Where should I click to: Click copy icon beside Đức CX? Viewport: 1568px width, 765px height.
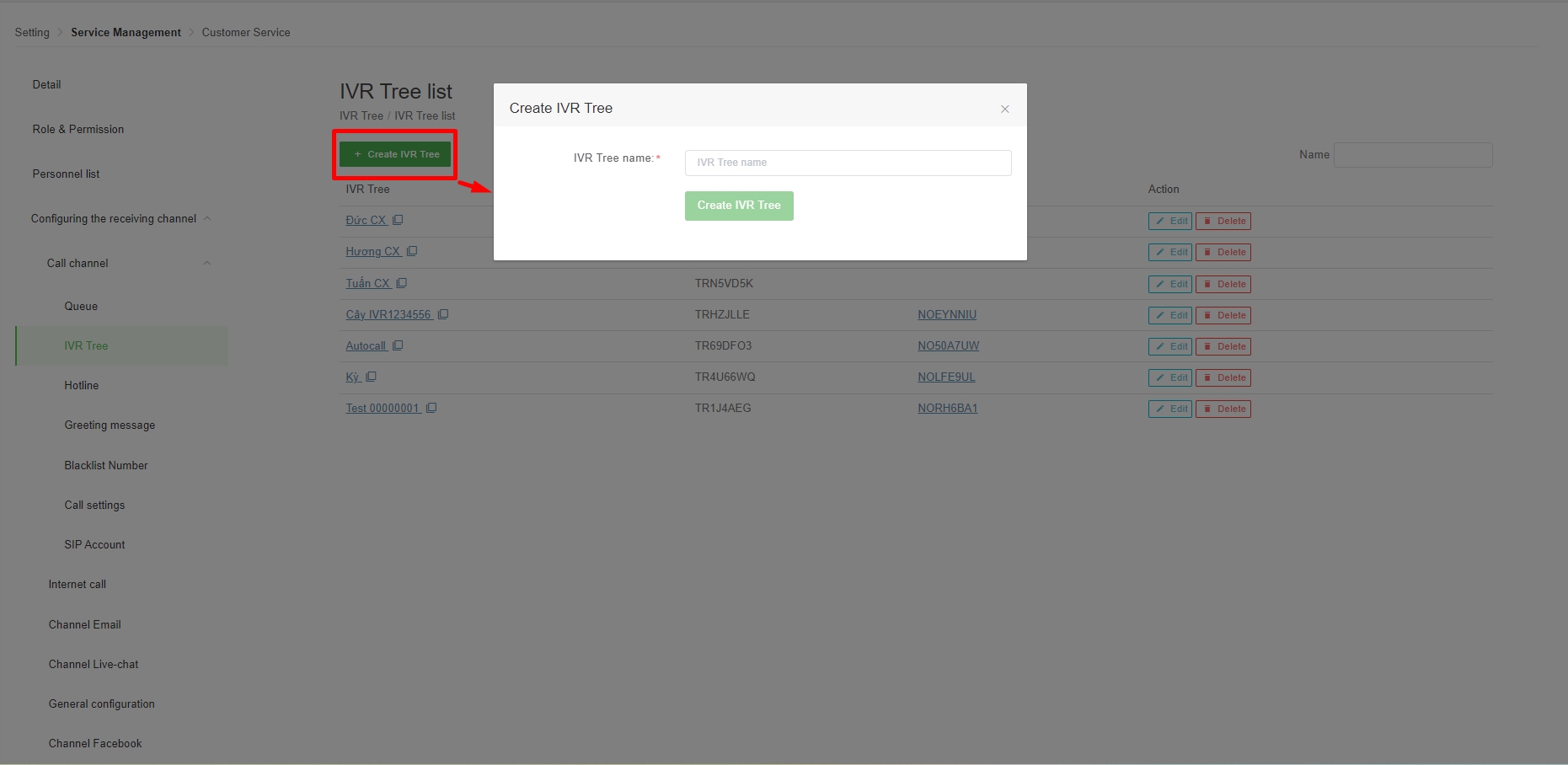(399, 220)
